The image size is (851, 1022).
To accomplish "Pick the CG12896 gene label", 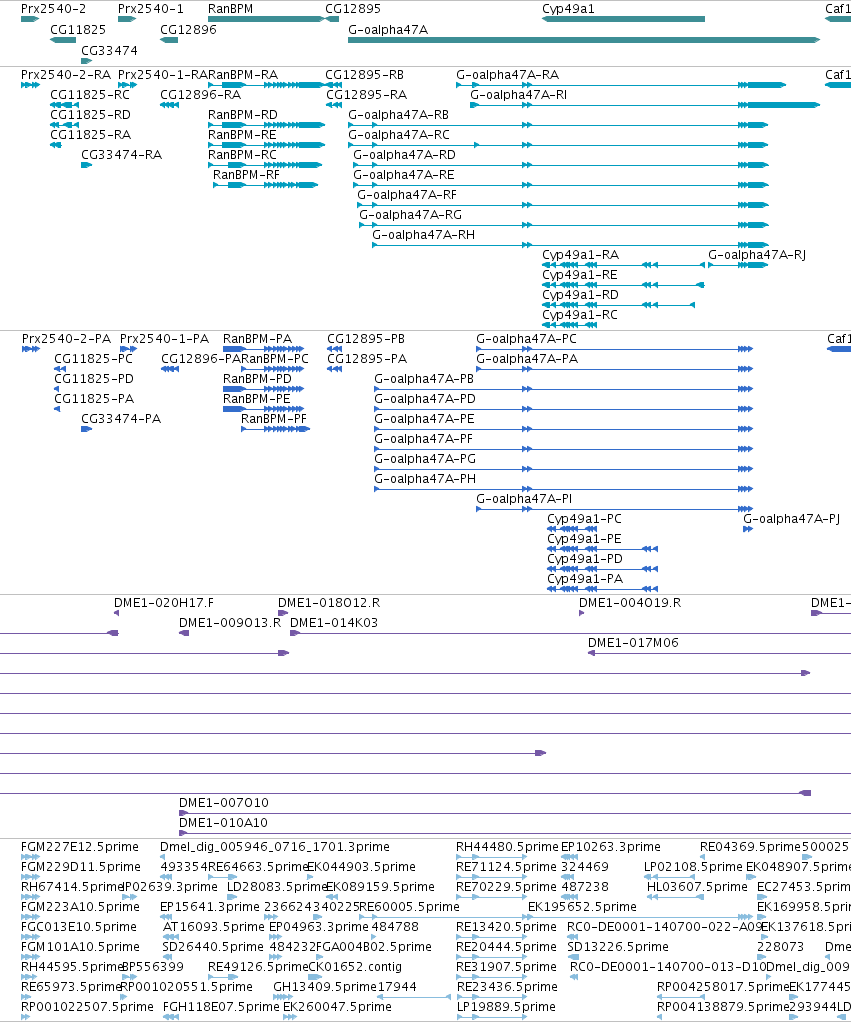I will coord(188,30).
